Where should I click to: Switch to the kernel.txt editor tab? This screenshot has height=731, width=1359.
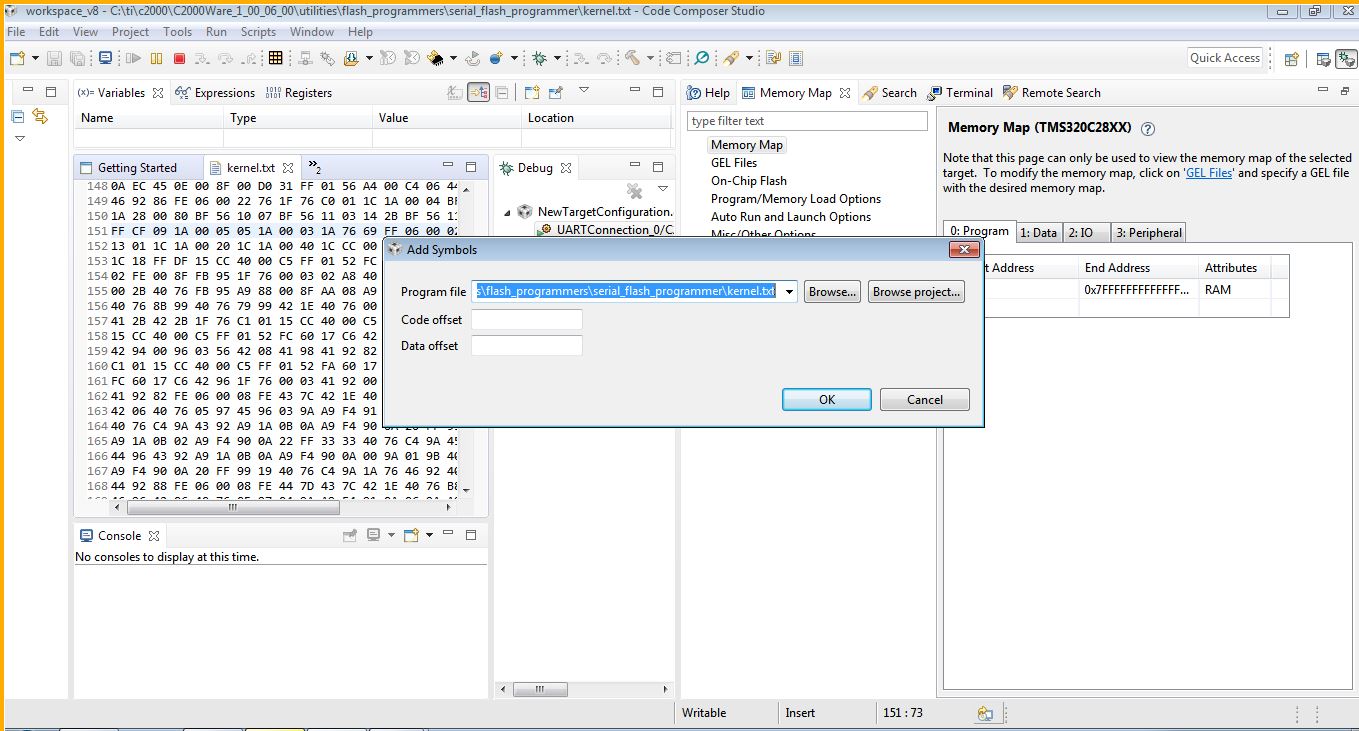pos(250,167)
